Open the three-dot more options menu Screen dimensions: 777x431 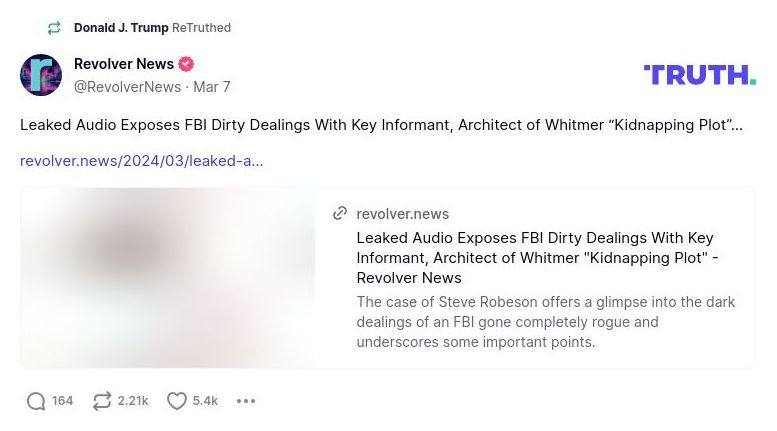[246, 401]
